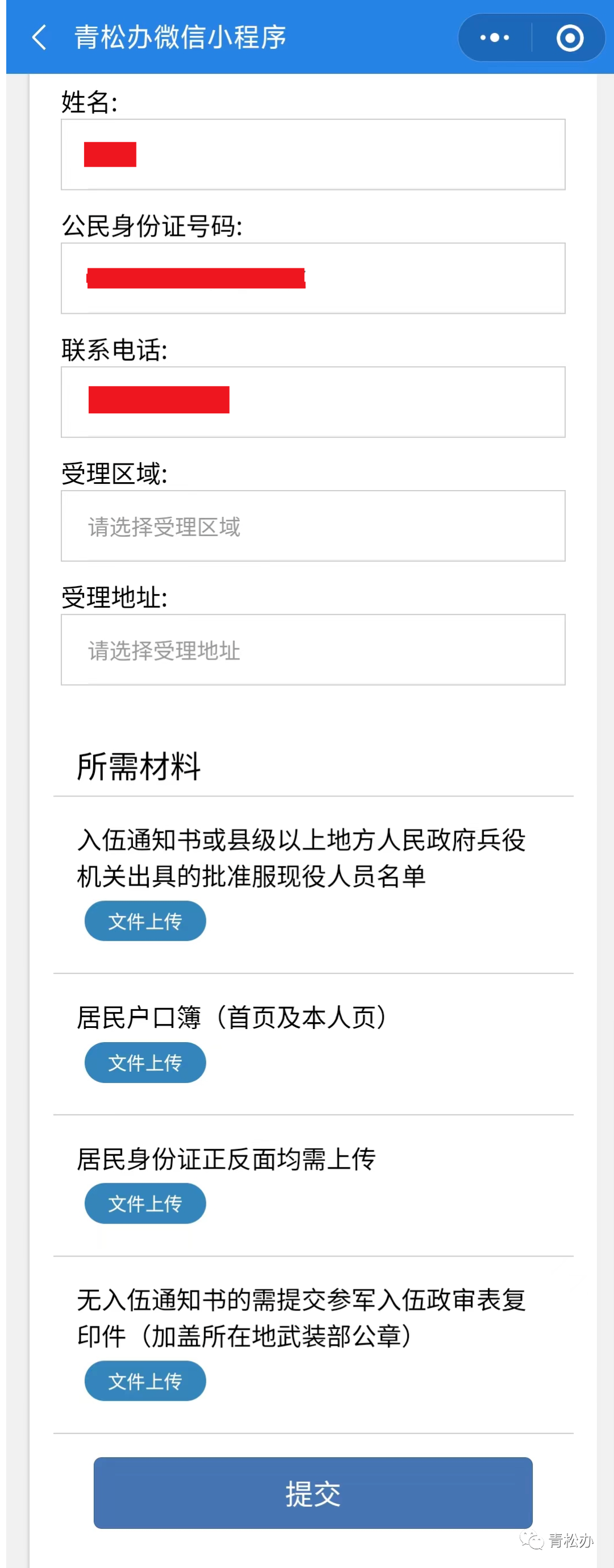Upload file for 居民户口簿 material
Viewport: 614px width, 1568px height.
click(145, 1063)
